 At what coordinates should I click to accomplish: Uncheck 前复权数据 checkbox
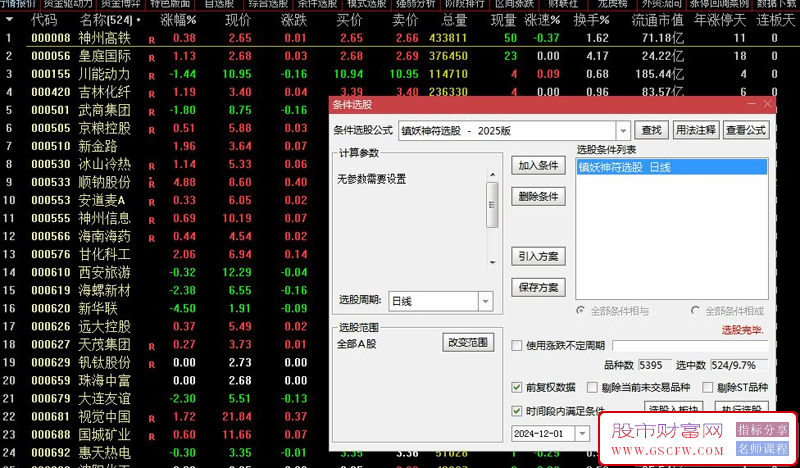(x=516, y=387)
